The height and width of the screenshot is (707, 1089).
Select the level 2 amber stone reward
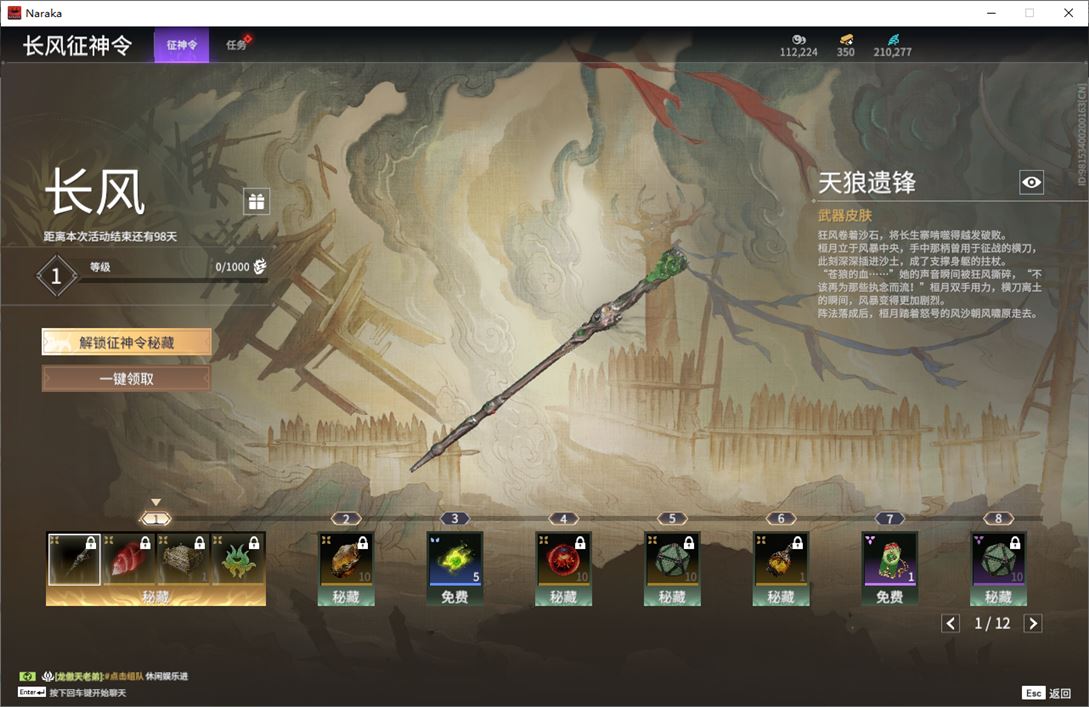pos(346,558)
